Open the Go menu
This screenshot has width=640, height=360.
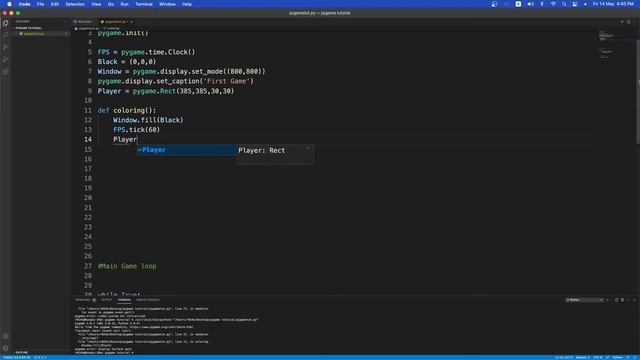[x=111, y=4]
